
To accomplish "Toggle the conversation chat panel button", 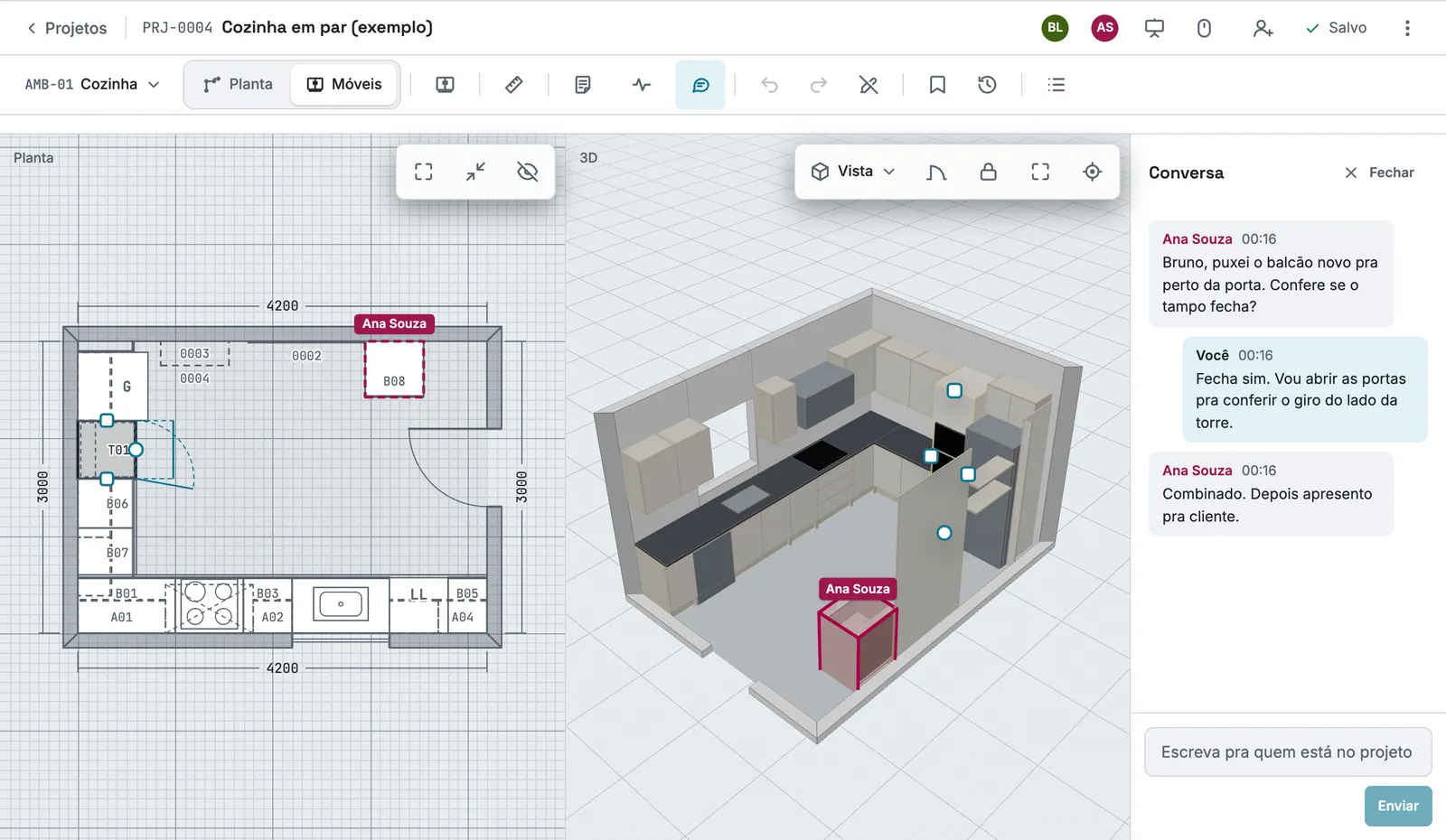I will click(x=700, y=85).
